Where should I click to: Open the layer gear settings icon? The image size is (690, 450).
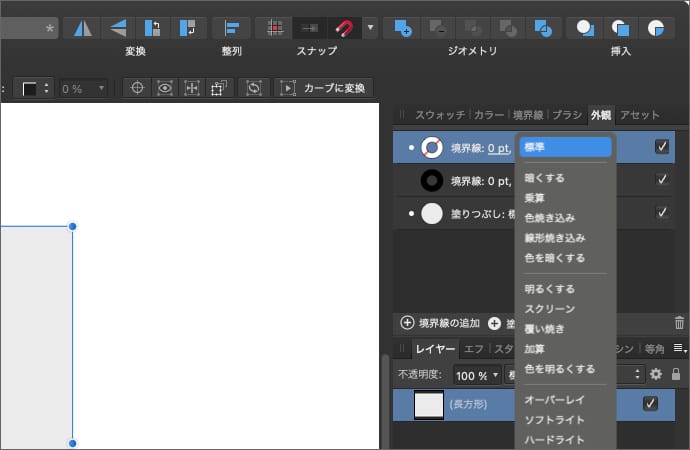click(x=656, y=374)
